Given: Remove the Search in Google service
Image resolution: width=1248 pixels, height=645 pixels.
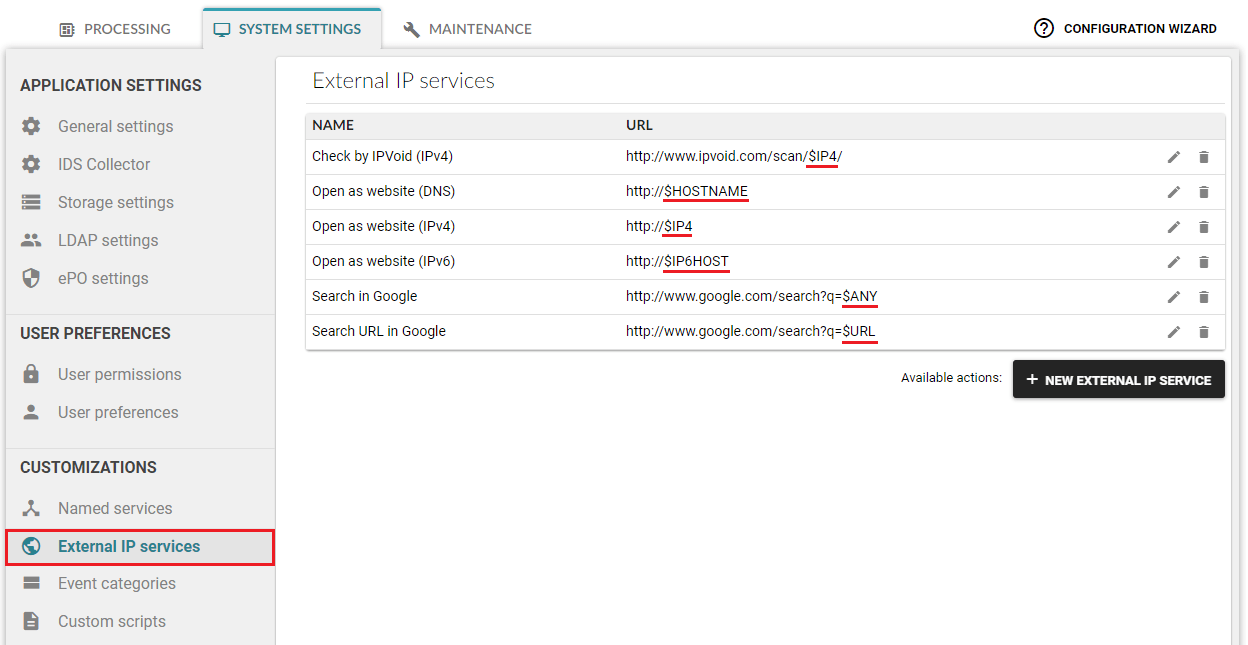Looking at the screenshot, I should 1204,297.
